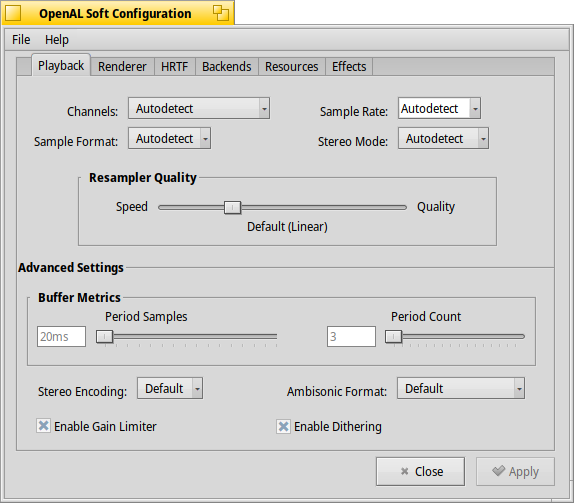Open the Stereo Encoding dropdown

(170, 388)
